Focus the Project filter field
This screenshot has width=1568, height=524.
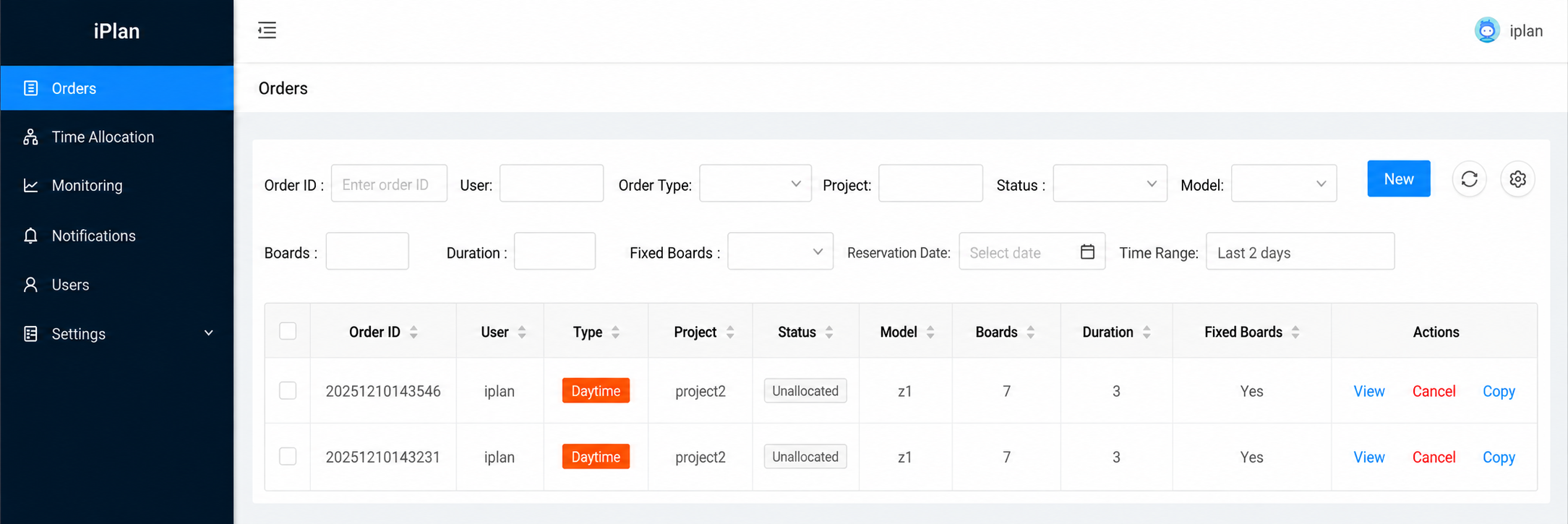[x=930, y=184]
